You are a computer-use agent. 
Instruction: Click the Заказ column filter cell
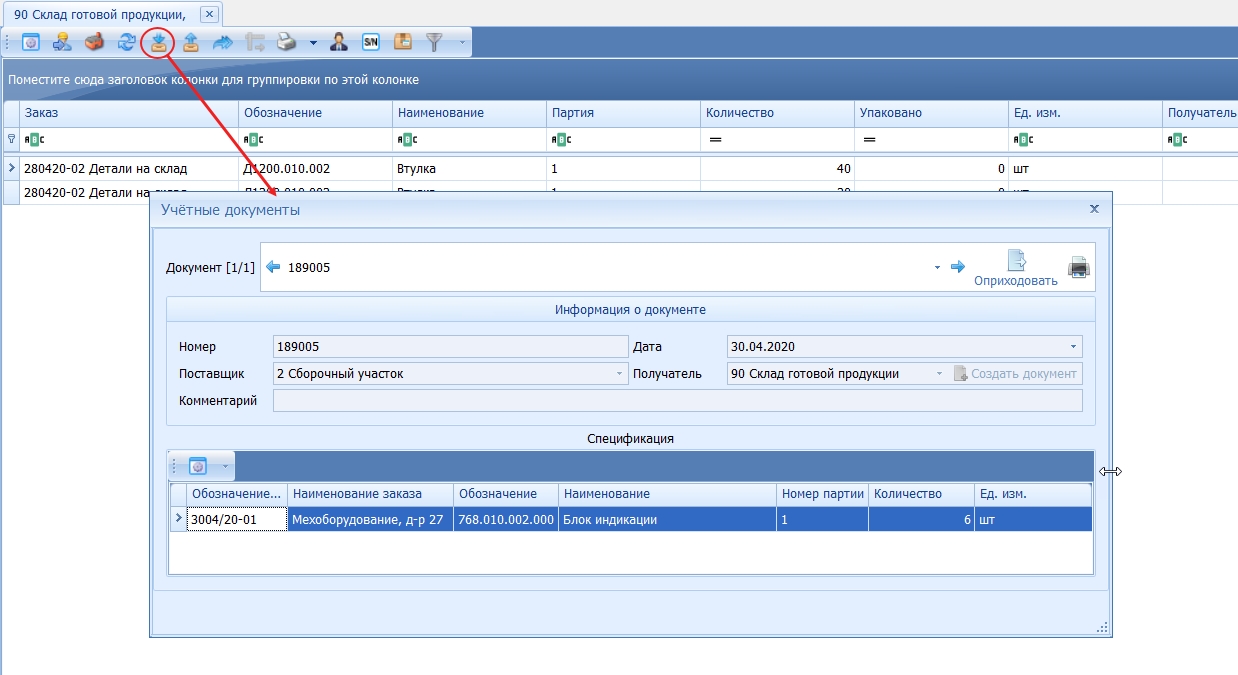click(x=128, y=140)
